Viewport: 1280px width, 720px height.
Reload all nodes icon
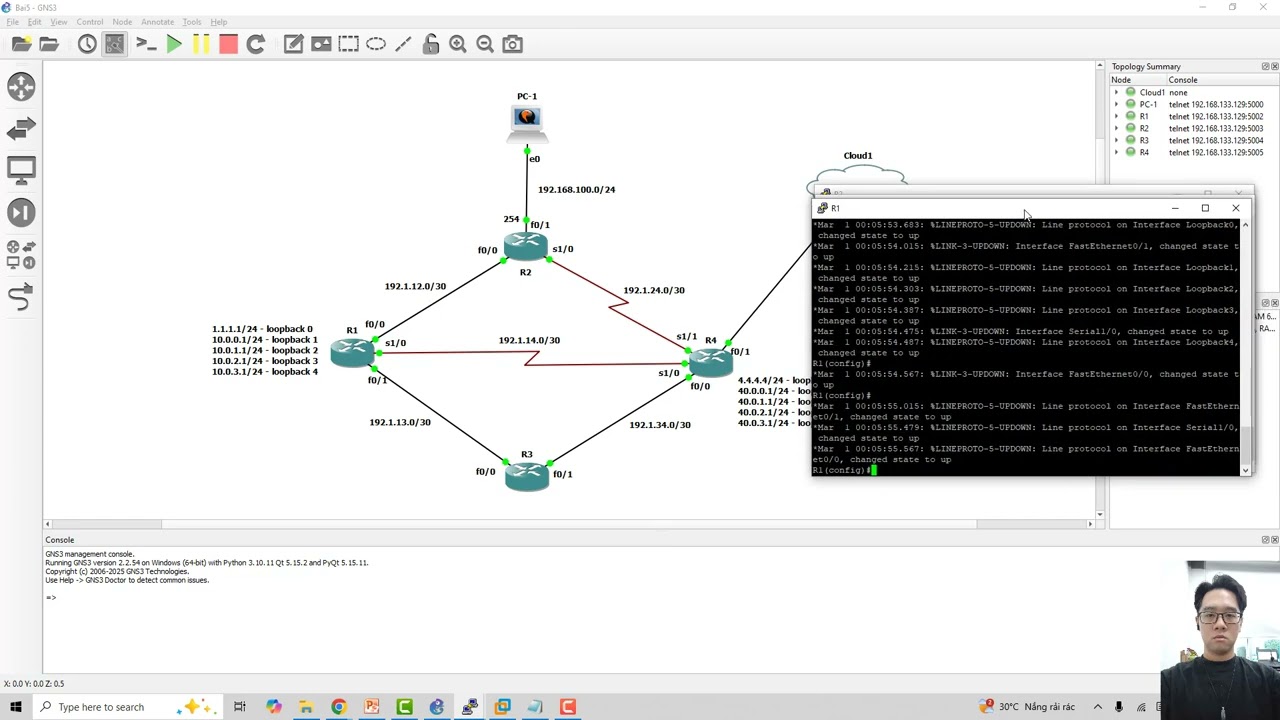(x=255, y=44)
